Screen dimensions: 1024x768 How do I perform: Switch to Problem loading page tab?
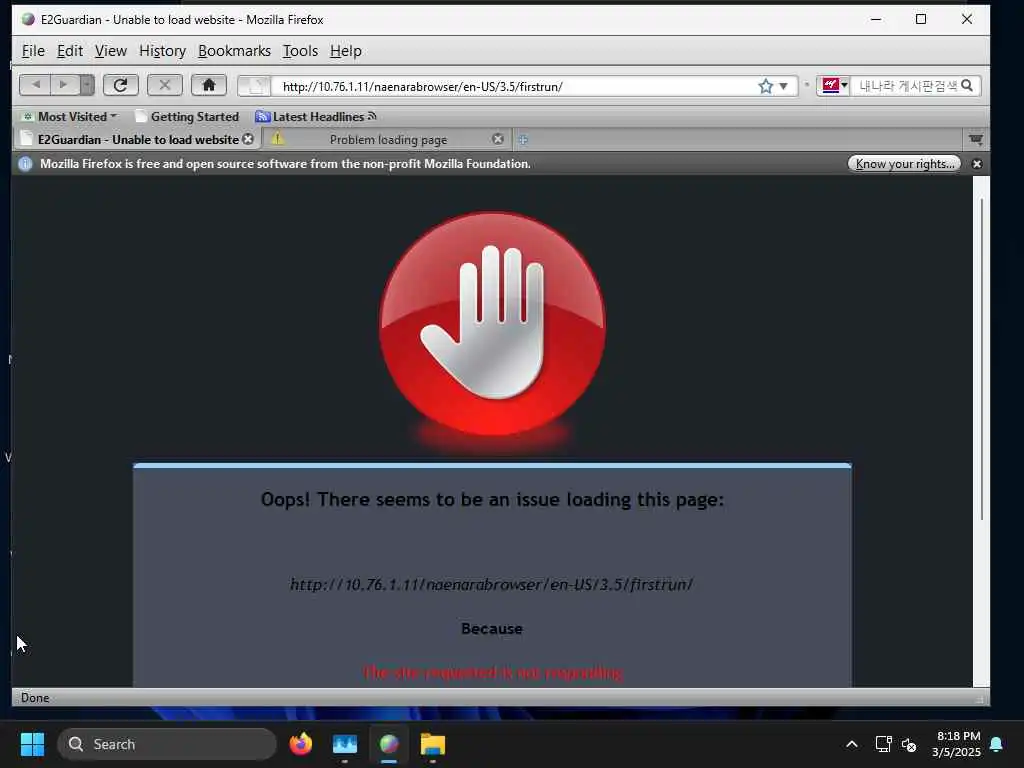coord(388,139)
